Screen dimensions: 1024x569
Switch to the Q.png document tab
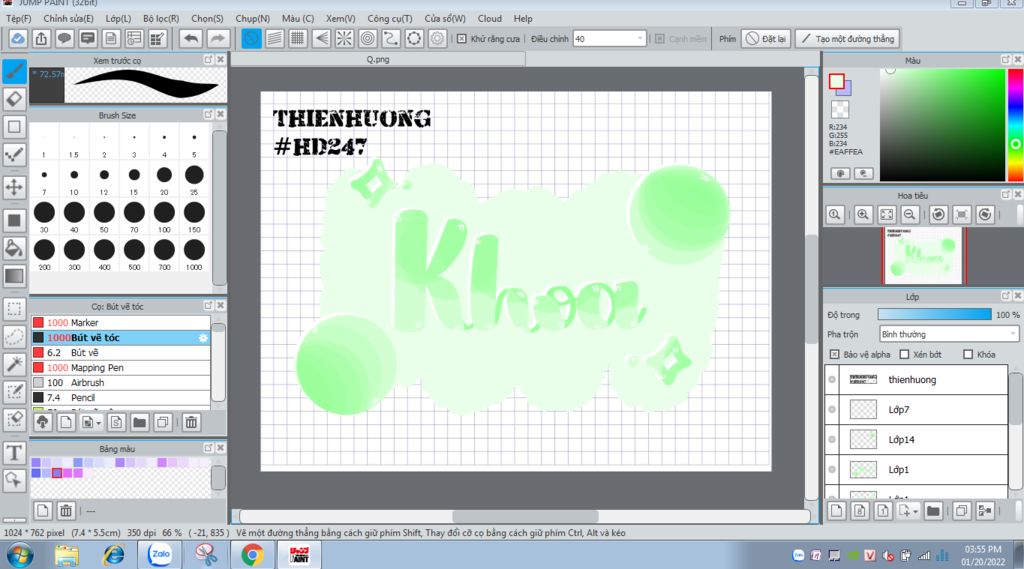[377, 59]
